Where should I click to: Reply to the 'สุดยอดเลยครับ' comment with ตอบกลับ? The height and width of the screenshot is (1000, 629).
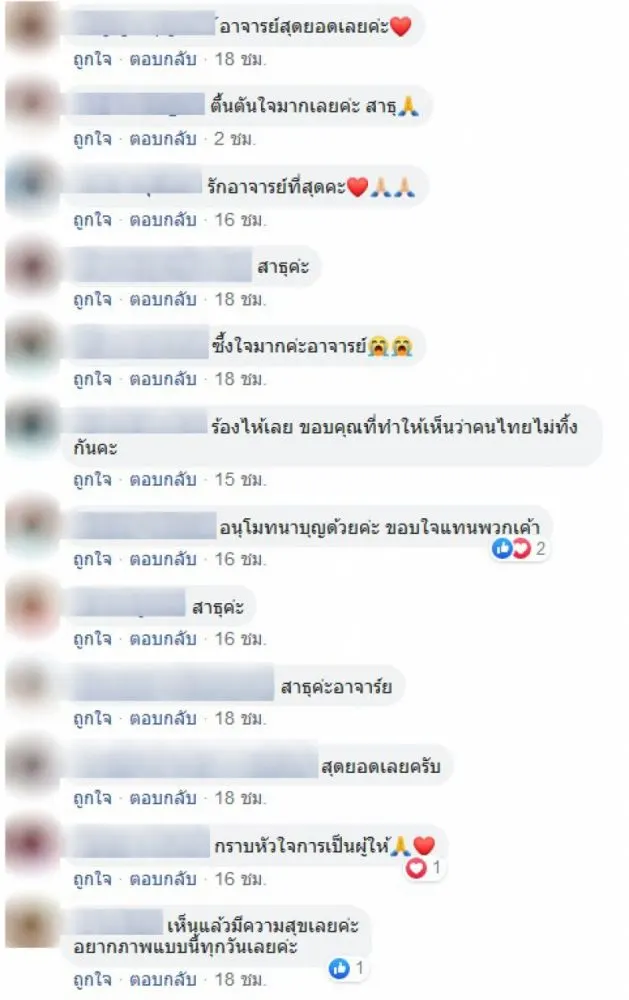[163, 798]
